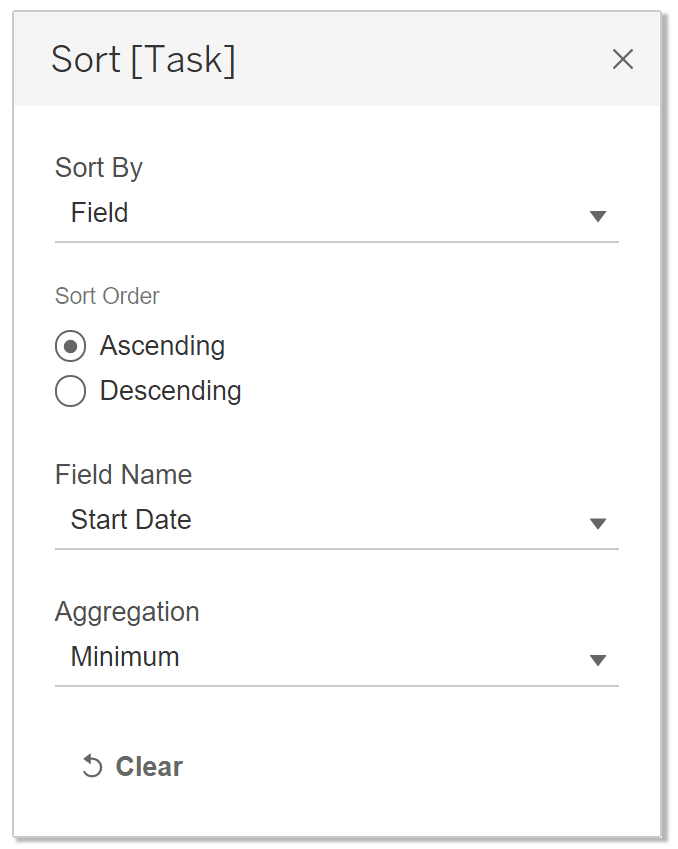Open the Sort By dropdown arrow
Screen dimensions: 678x849
[x=597, y=216]
